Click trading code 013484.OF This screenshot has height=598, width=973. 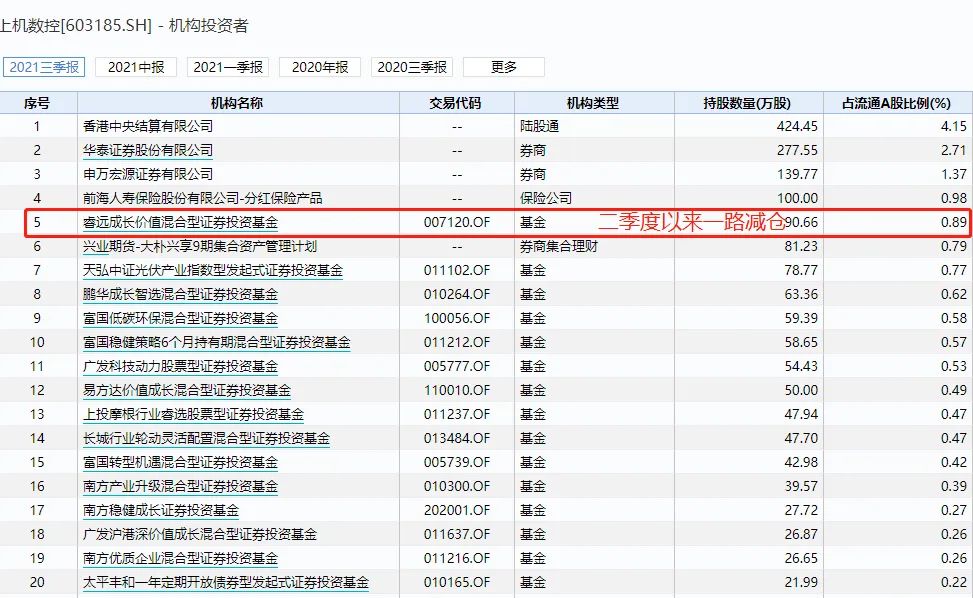[457, 439]
